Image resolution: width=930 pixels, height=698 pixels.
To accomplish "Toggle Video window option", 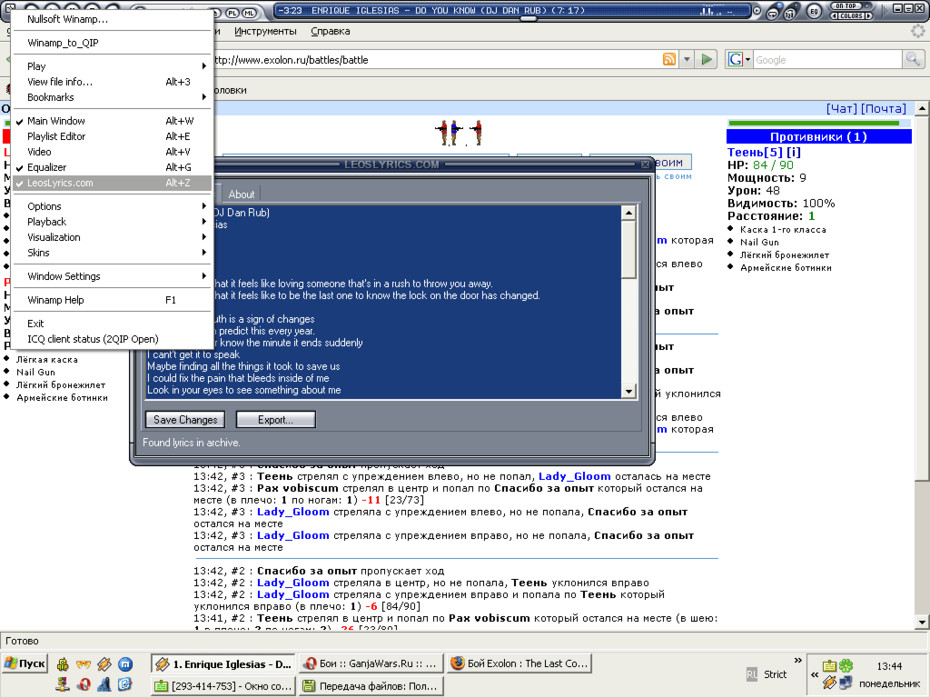I will (112, 152).
